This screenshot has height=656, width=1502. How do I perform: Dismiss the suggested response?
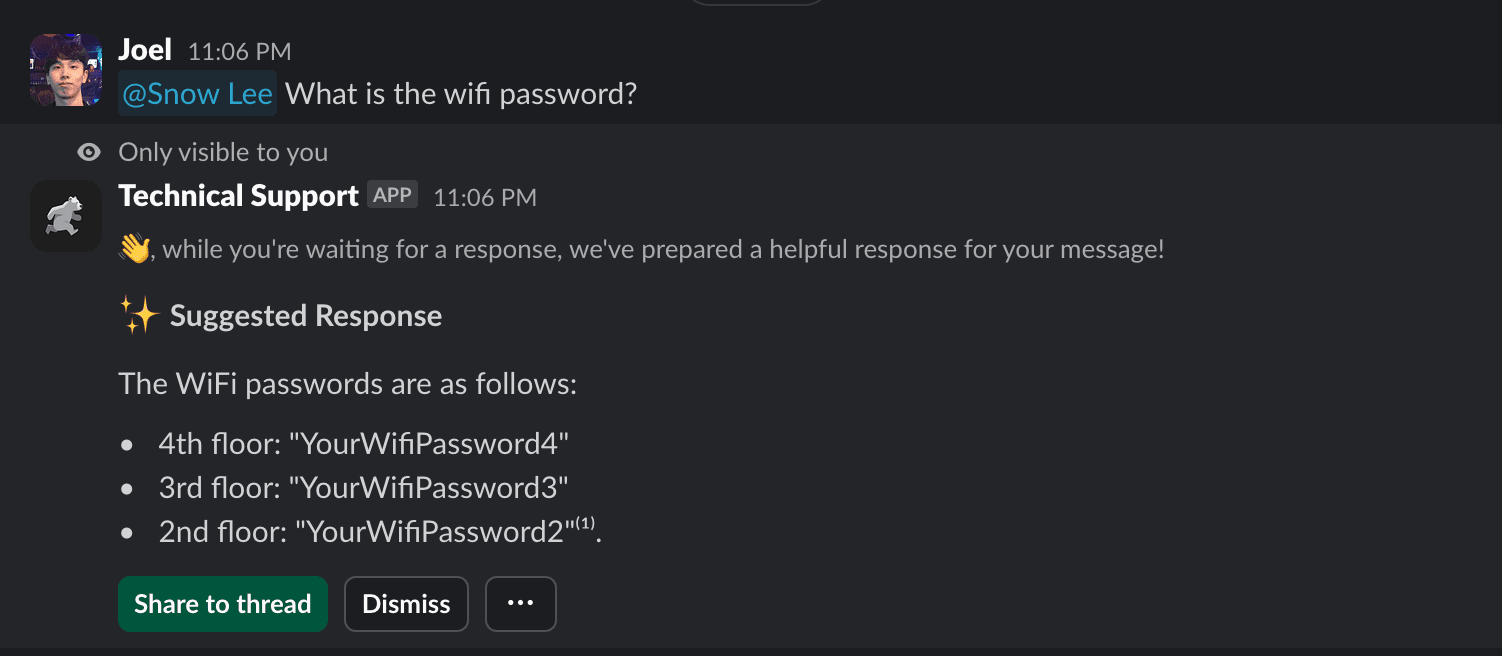click(406, 603)
